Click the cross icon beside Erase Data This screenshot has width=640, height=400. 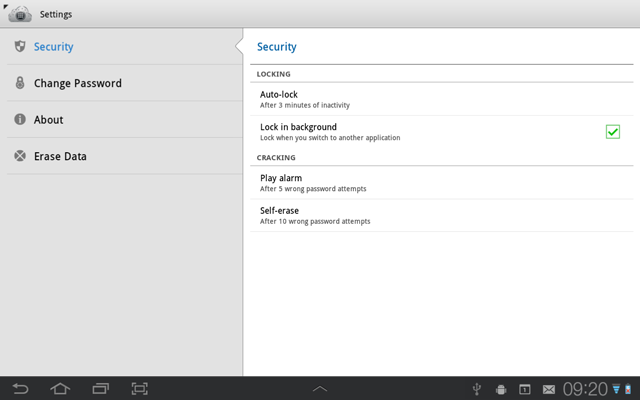tap(20, 156)
